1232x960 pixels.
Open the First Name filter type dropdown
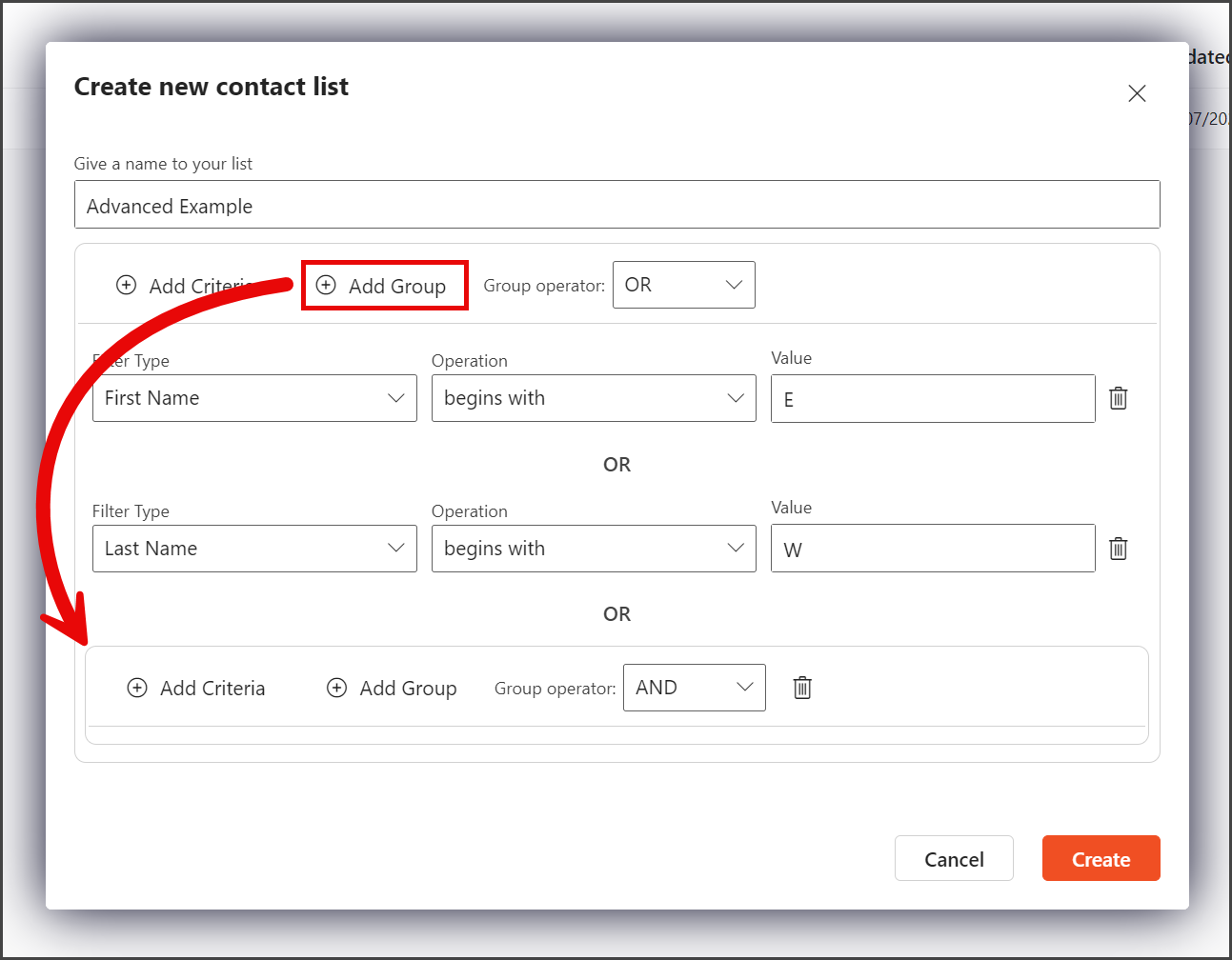point(254,398)
